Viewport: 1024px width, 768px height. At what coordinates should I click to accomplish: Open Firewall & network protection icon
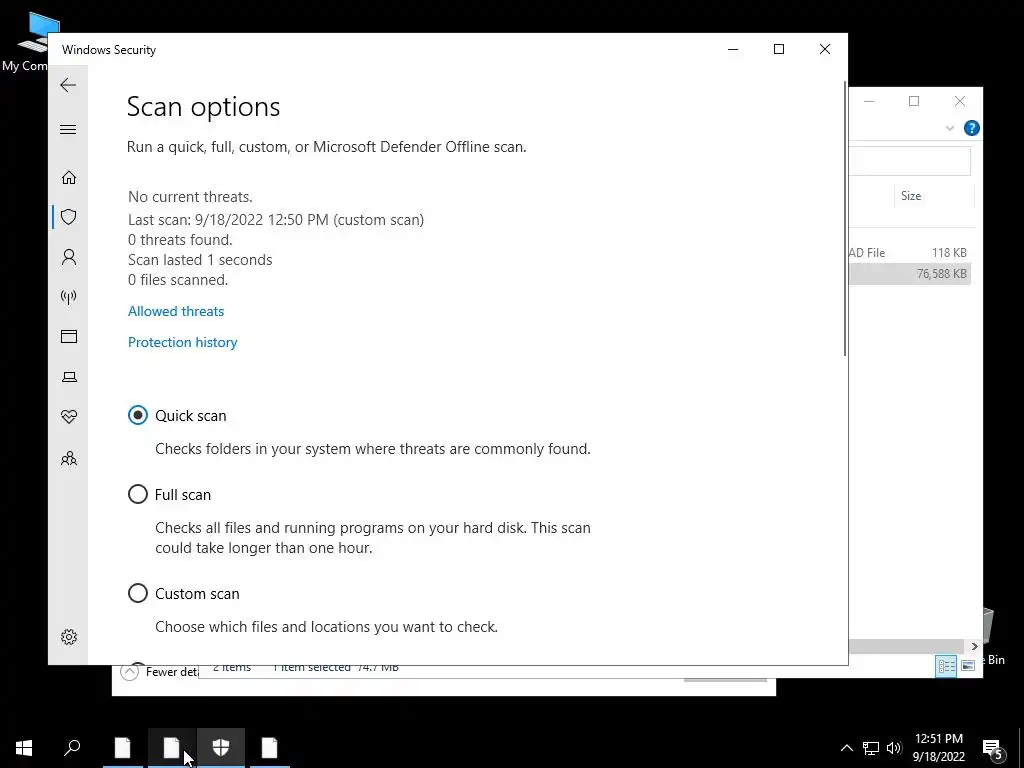pyautogui.click(x=69, y=297)
